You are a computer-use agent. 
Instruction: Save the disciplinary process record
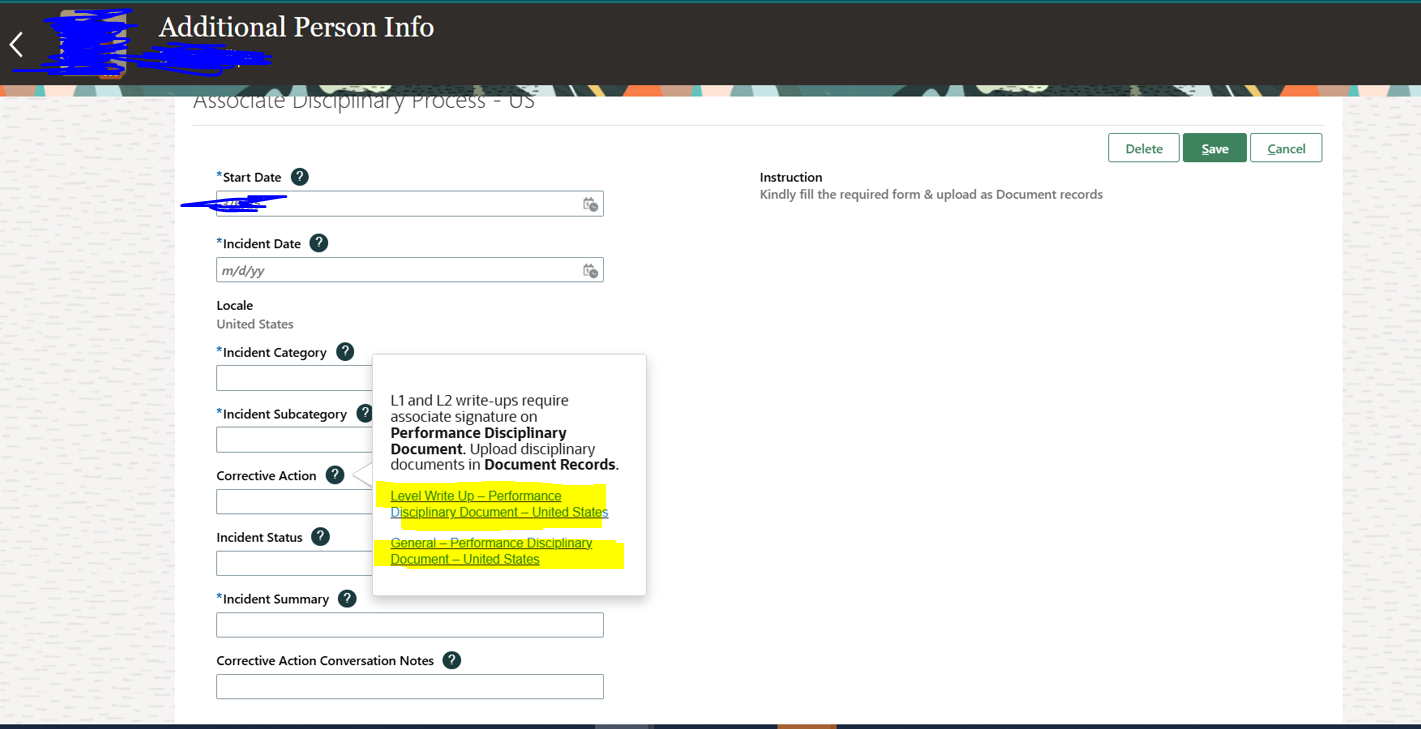[x=1214, y=147]
